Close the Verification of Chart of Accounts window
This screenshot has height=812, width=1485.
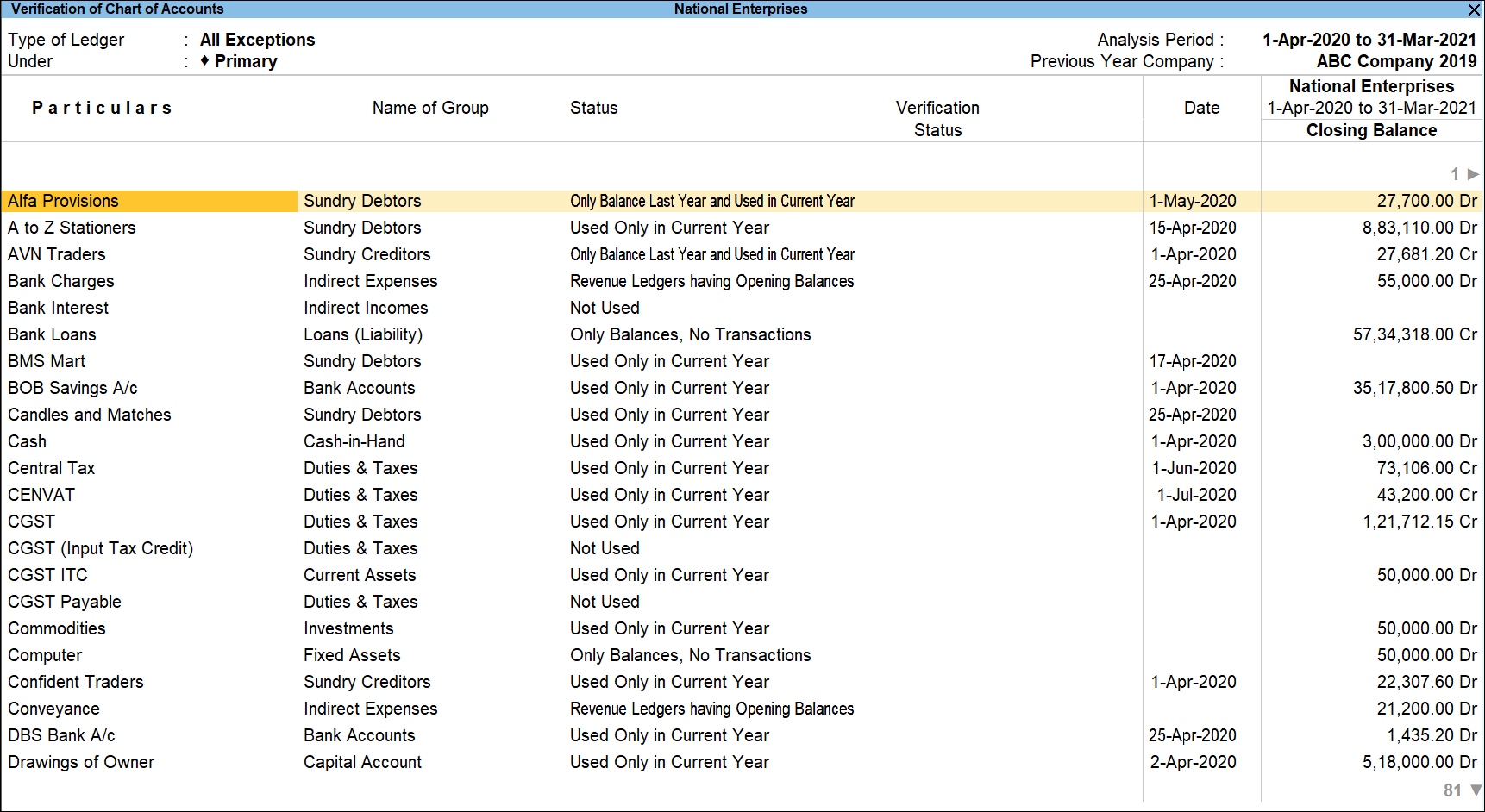1474,10
